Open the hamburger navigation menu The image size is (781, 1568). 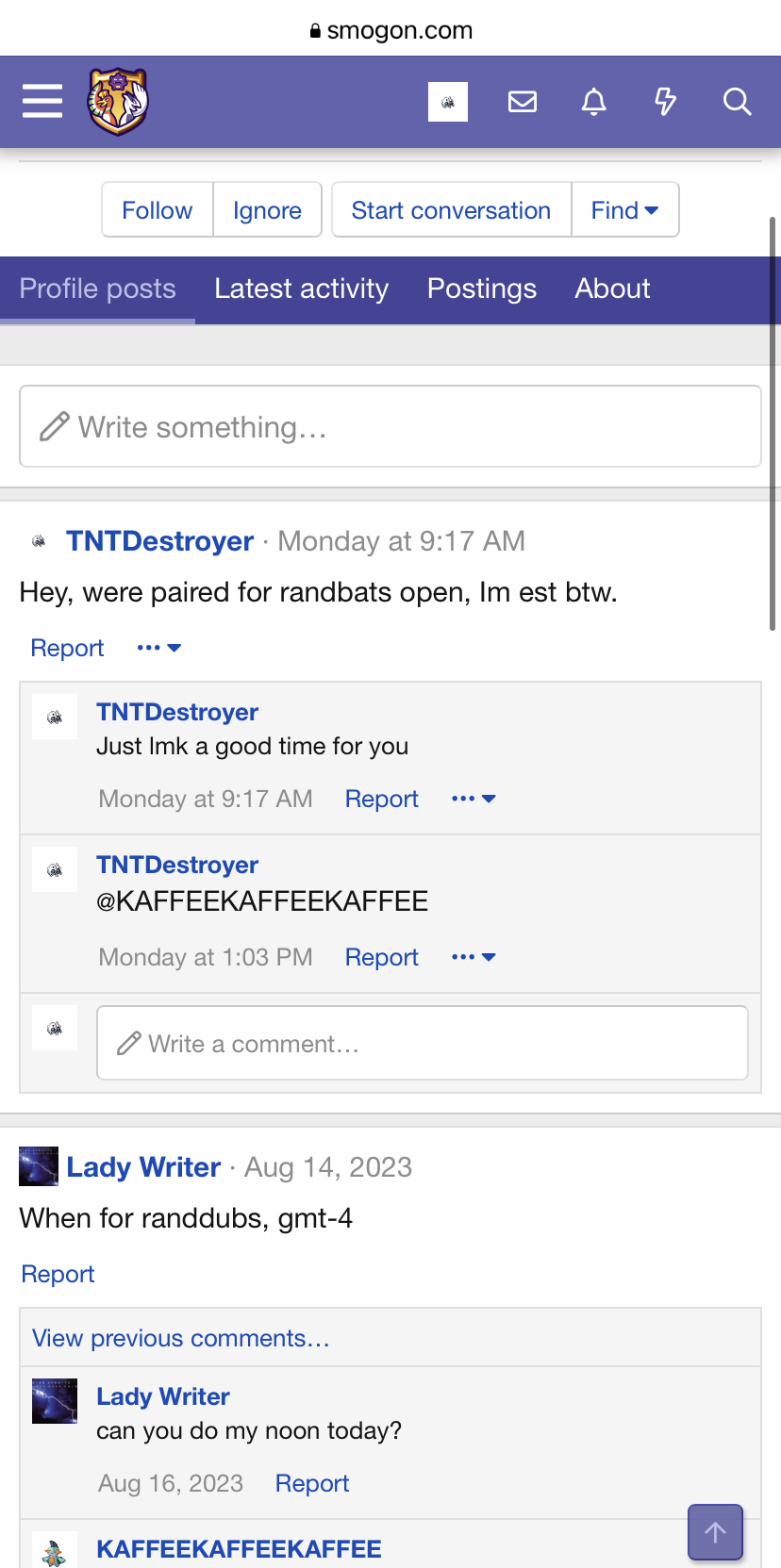42,101
